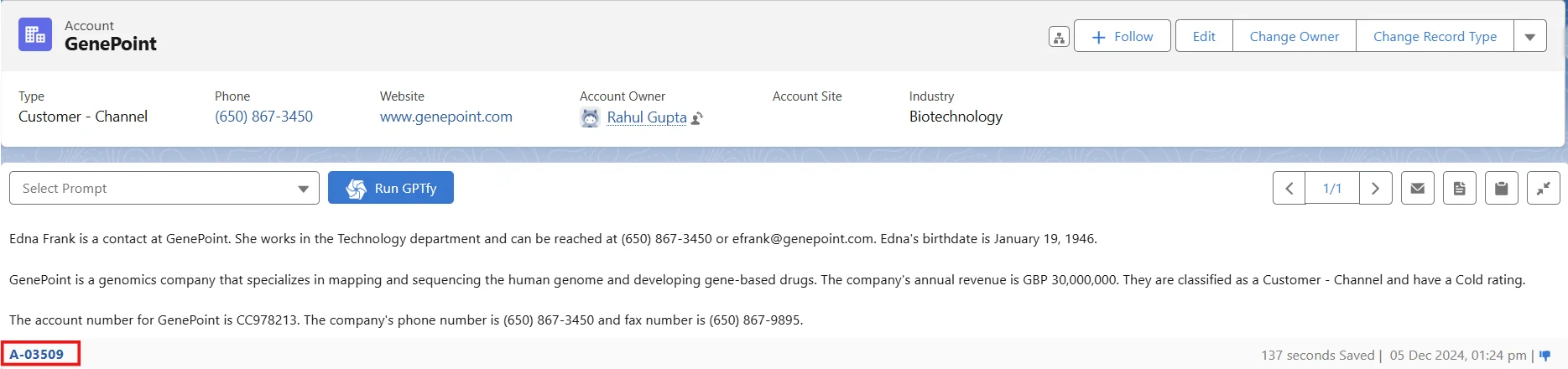Click the Account building icon
Screen dimensions: 1568x369
pos(35,34)
